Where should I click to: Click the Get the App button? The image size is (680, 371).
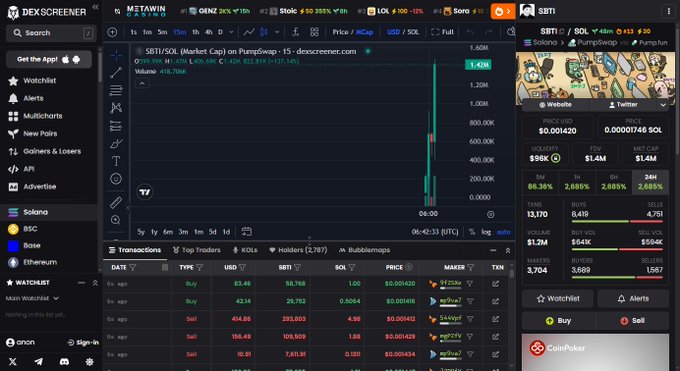click(49, 59)
